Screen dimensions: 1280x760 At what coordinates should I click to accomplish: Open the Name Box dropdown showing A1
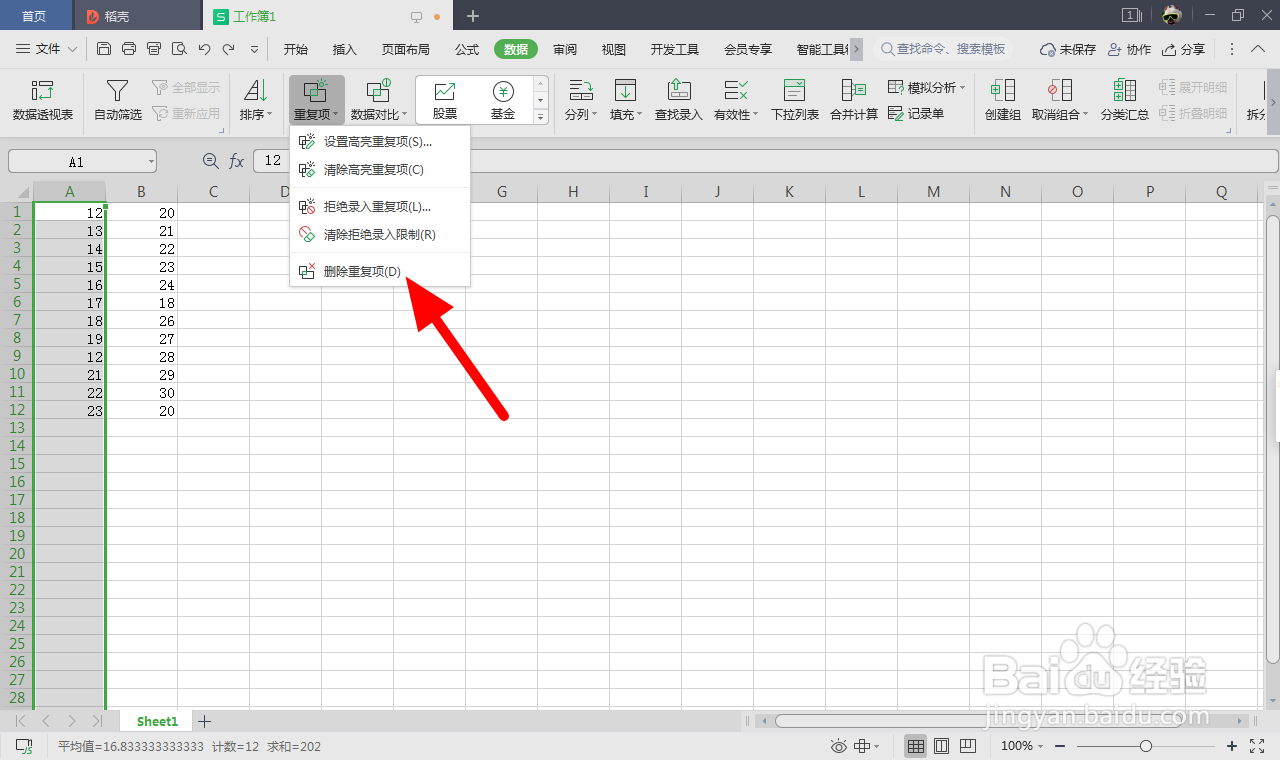(150, 161)
